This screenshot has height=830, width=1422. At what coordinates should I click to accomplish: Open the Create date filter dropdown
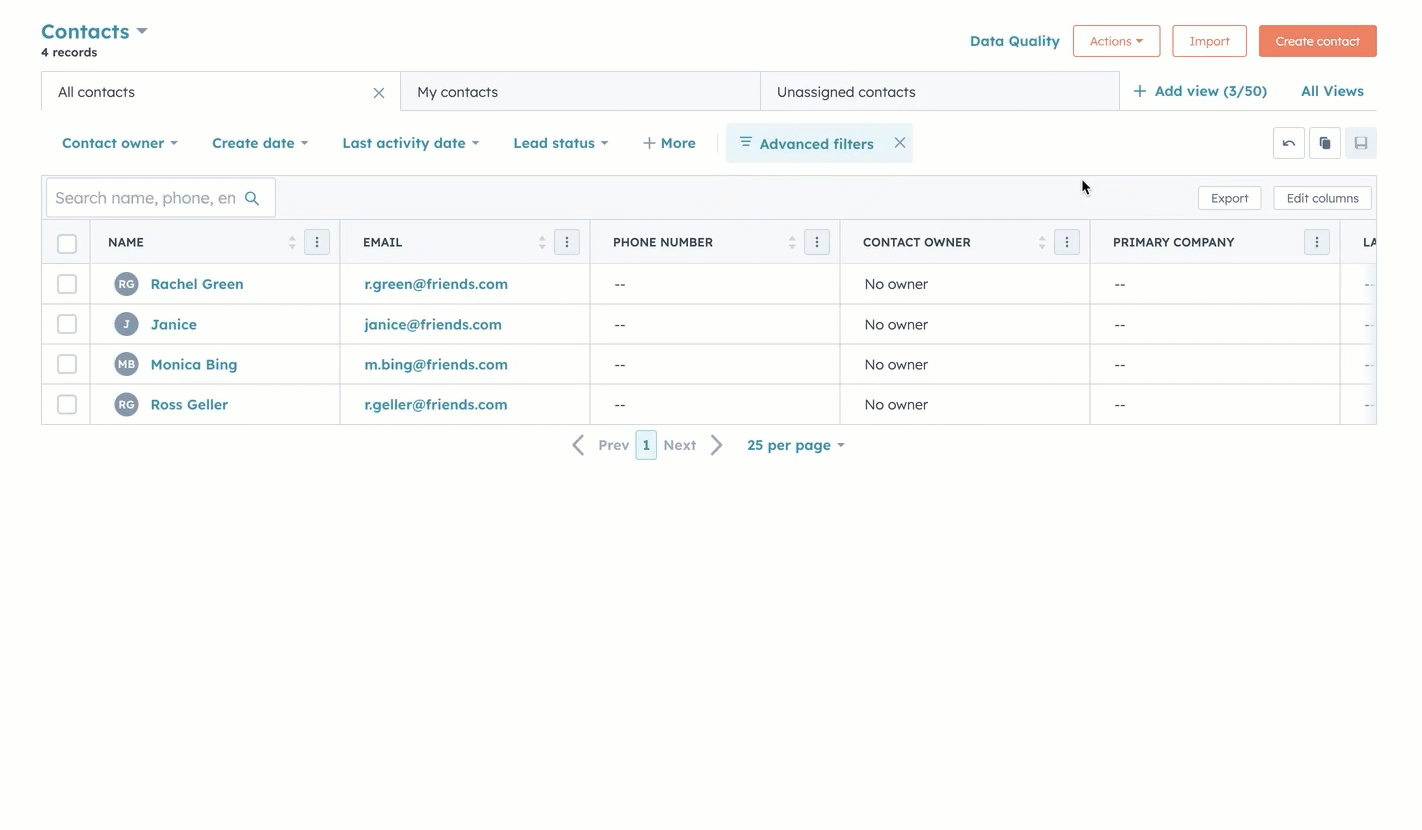pyautogui.click(x=260, y=143)
